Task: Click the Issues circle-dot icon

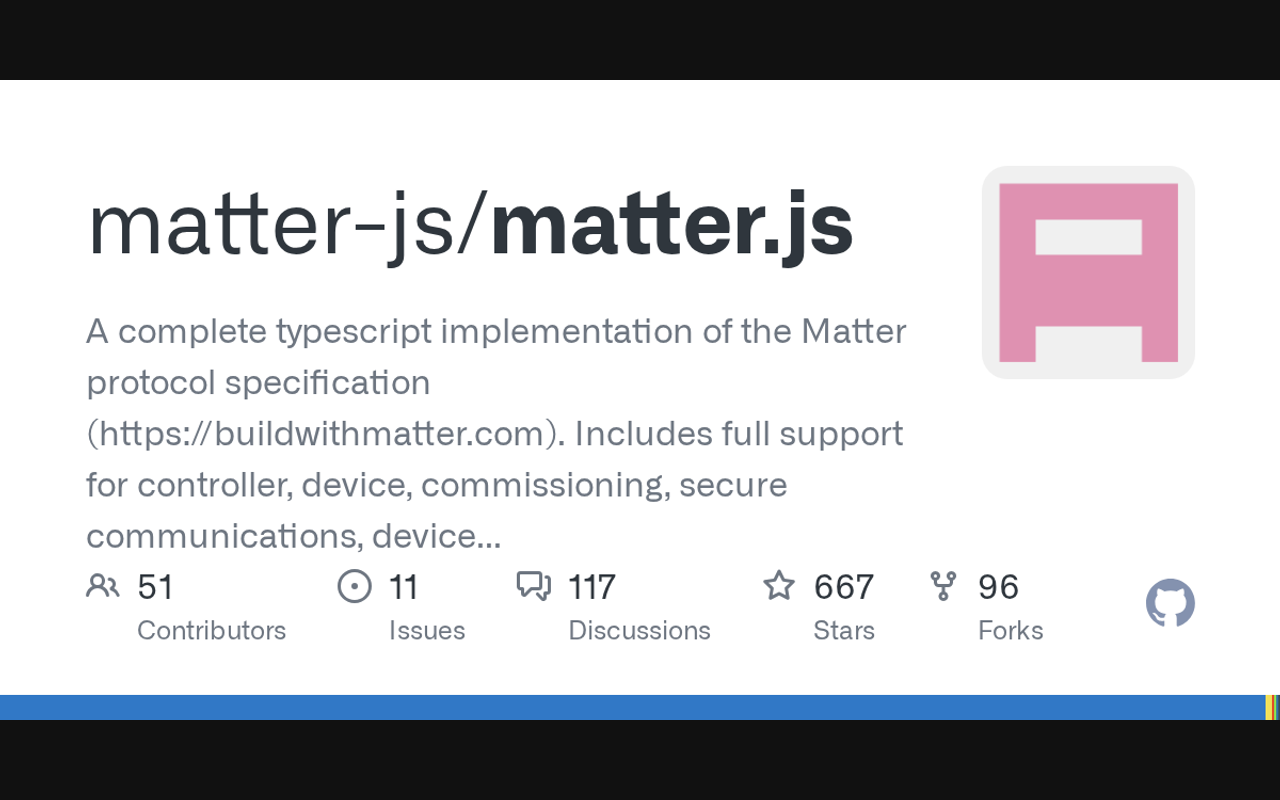Action: [x=354, y=586]
